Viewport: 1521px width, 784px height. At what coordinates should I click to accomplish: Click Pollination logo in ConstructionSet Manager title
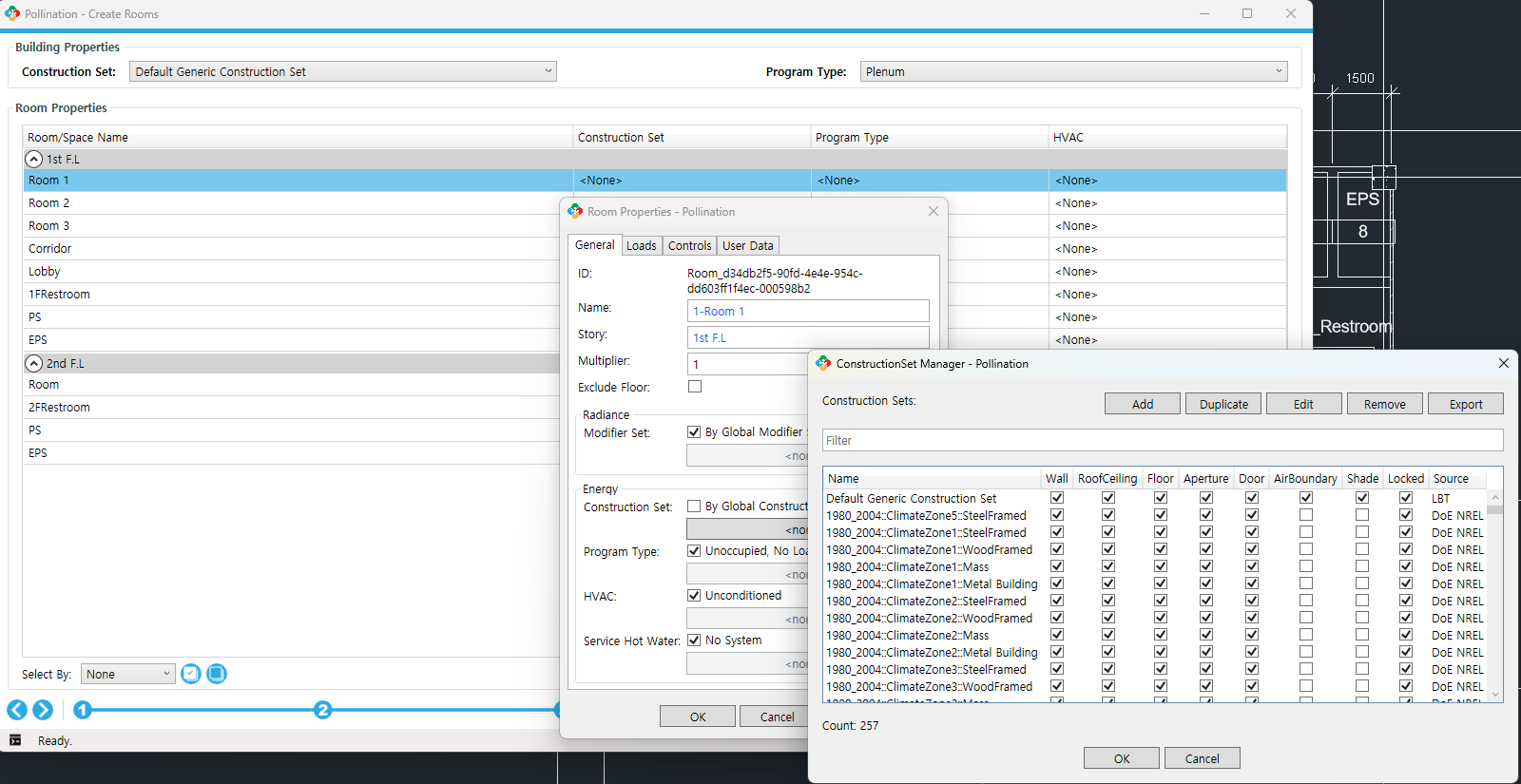coord(823,363)
